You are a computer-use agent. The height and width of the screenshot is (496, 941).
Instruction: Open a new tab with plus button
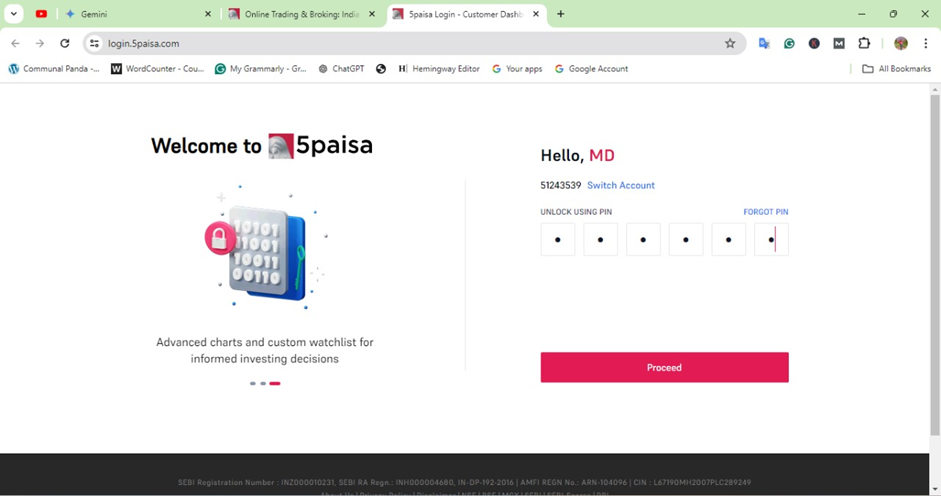click(561, 14)
